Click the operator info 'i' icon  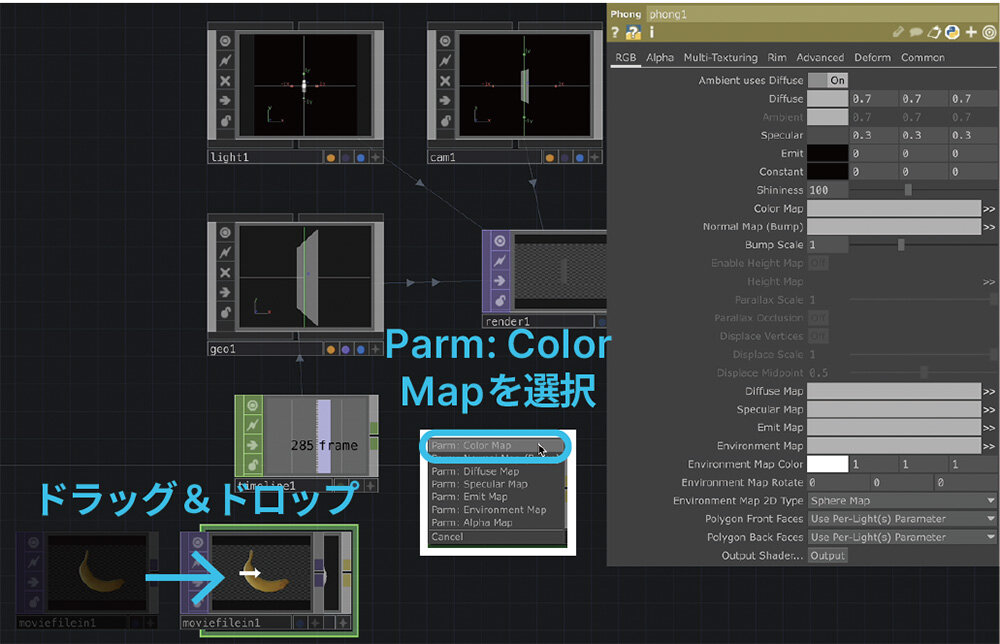point(651,33)
